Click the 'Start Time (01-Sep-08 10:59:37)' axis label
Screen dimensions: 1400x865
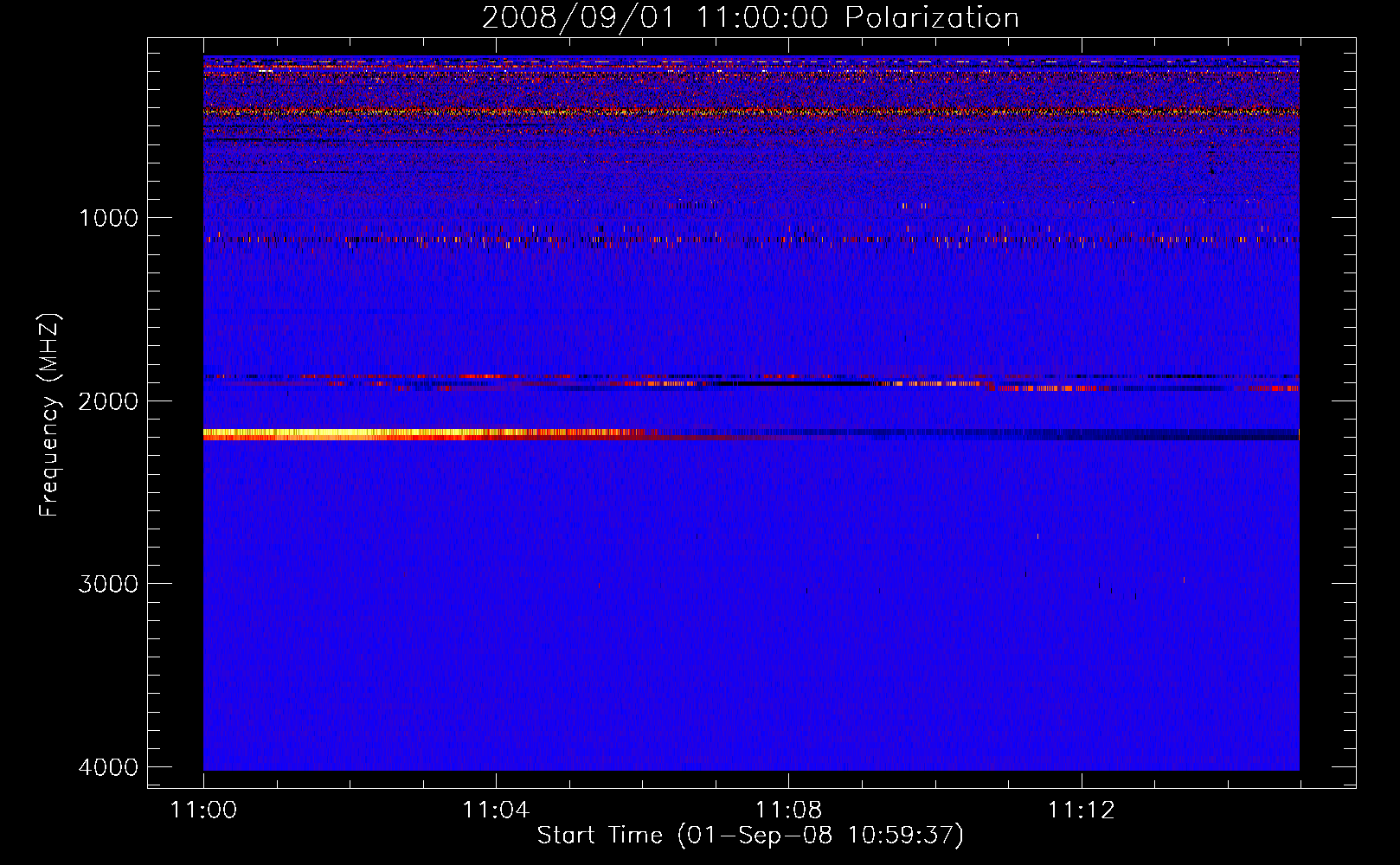point(749,836)
